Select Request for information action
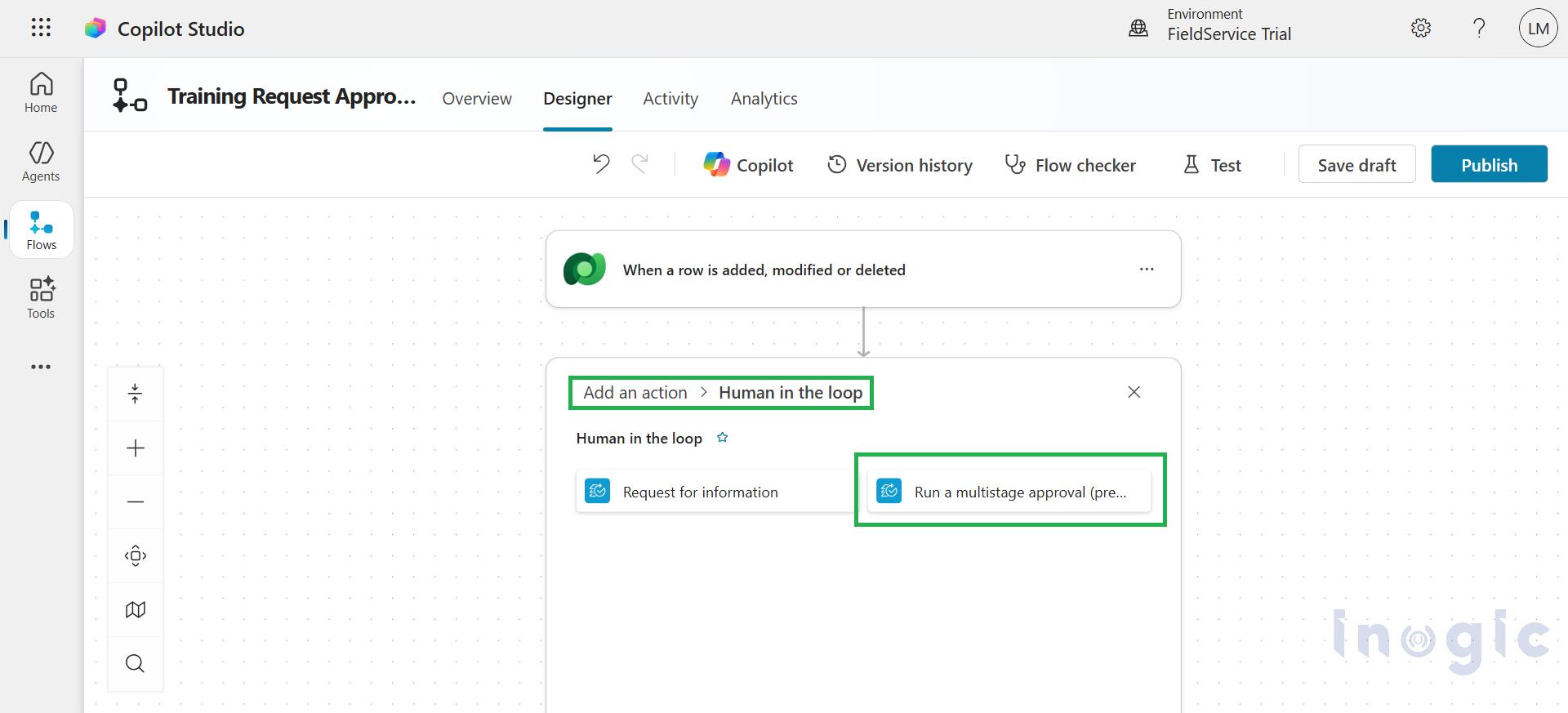Image resolution: width=1568 pixels, height=713 pixels. click(715, 491)
